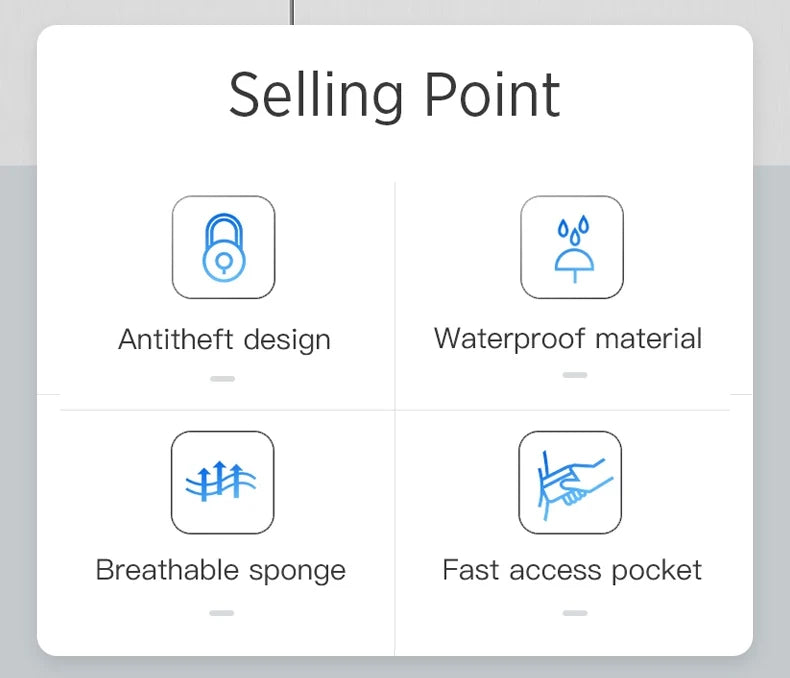Click the word sponge in Breathable label

click(x=297, y=572)
